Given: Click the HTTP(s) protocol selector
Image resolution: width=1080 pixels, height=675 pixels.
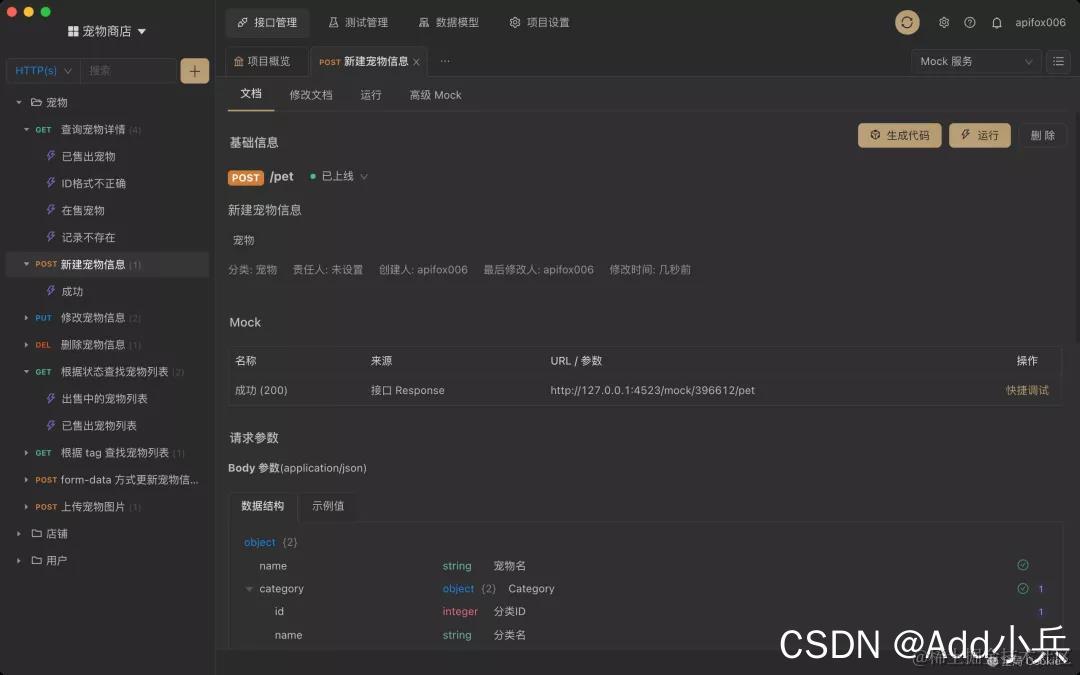Looking at the screenshot, I should (x=40, y=70).
